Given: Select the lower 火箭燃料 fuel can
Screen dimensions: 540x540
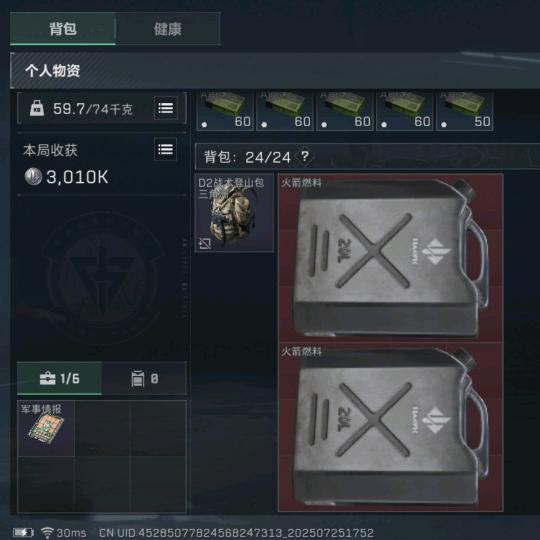Looking at the screenshot, I should pos(391,427).
